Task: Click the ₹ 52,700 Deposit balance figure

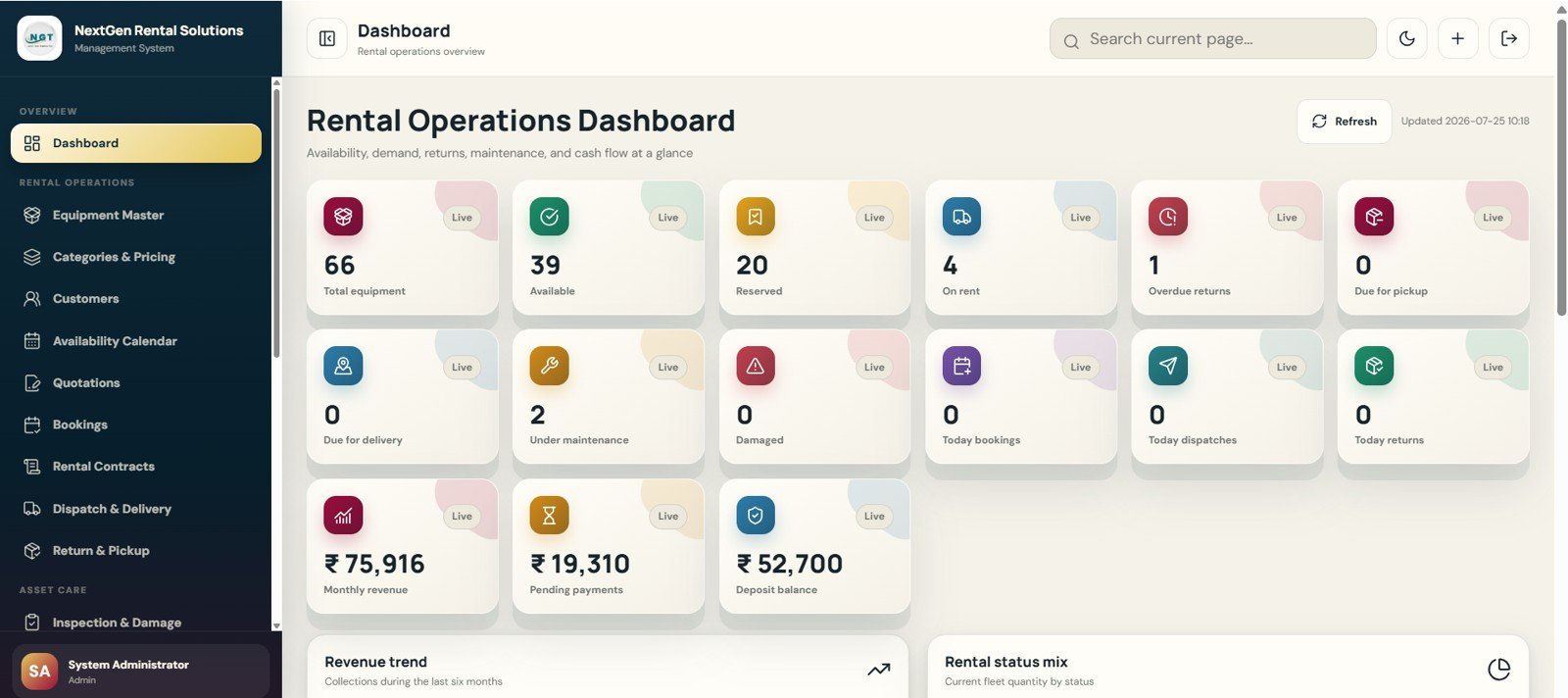Action: [789, 564]
